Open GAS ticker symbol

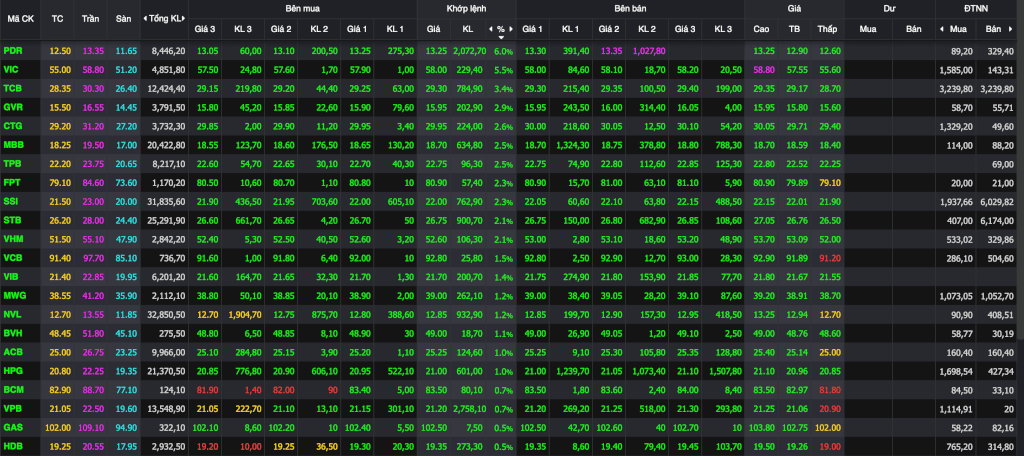(x=12, y=427)
